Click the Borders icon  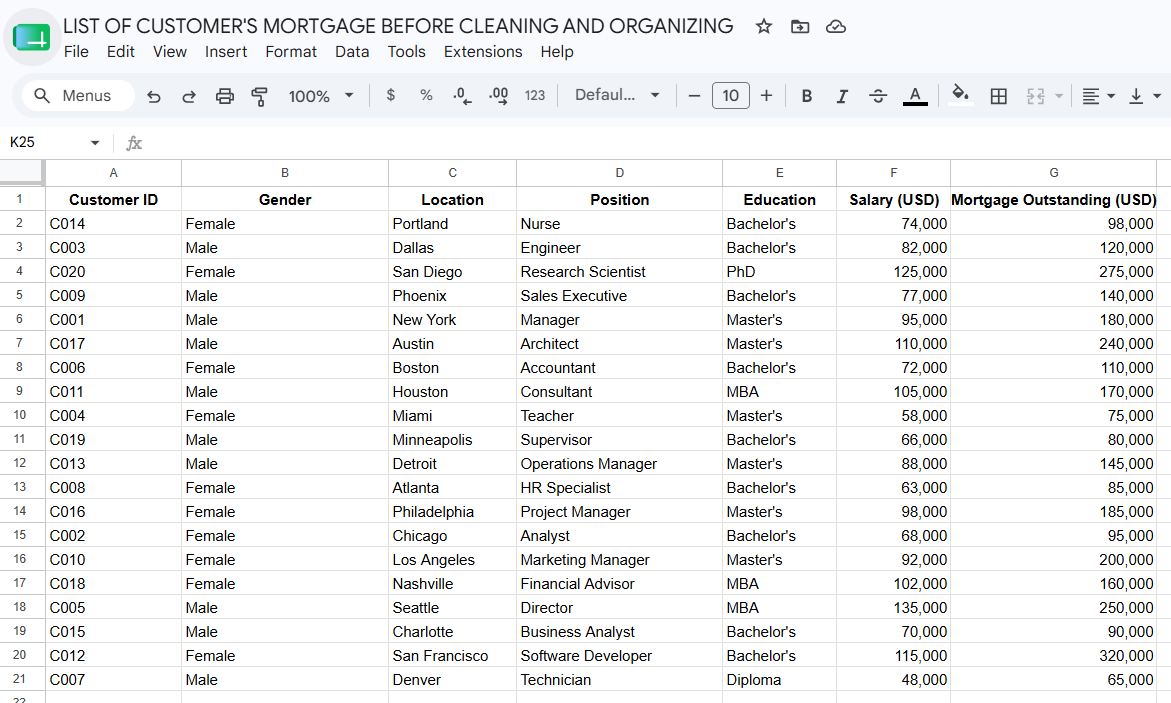pos(998,96)
